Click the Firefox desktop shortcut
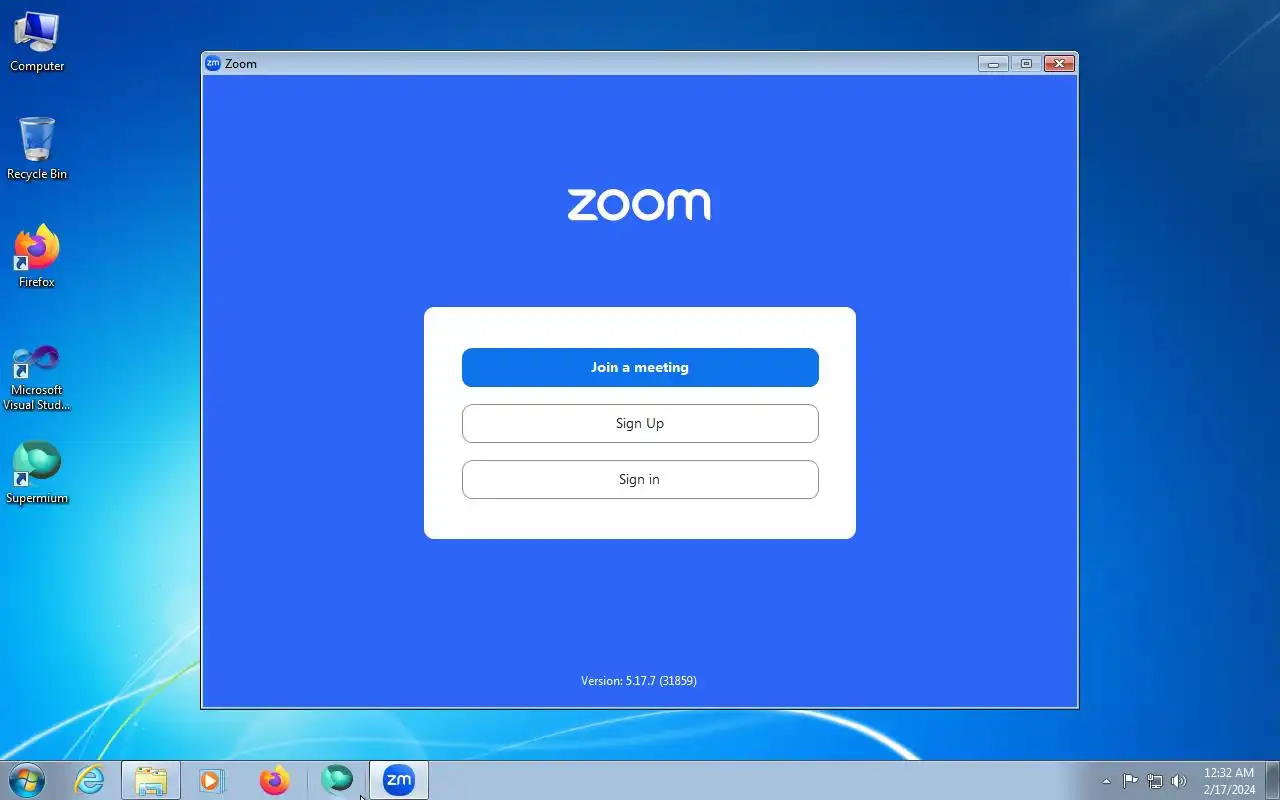Viewport: 1280px width, 800px height. (x=37, y=258)
